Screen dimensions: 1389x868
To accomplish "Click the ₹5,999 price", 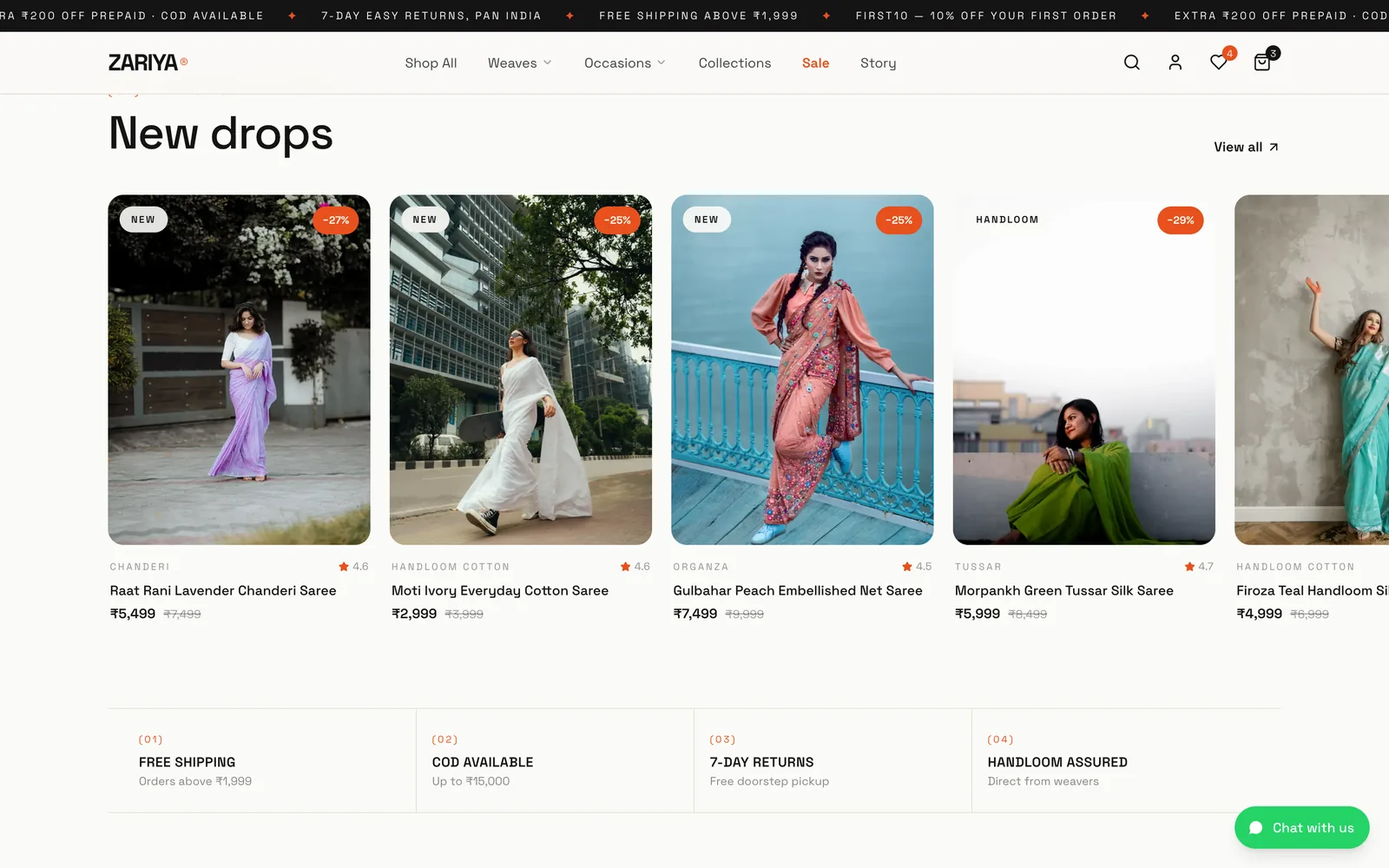I will pyautogui.click(x=978, y=614).
